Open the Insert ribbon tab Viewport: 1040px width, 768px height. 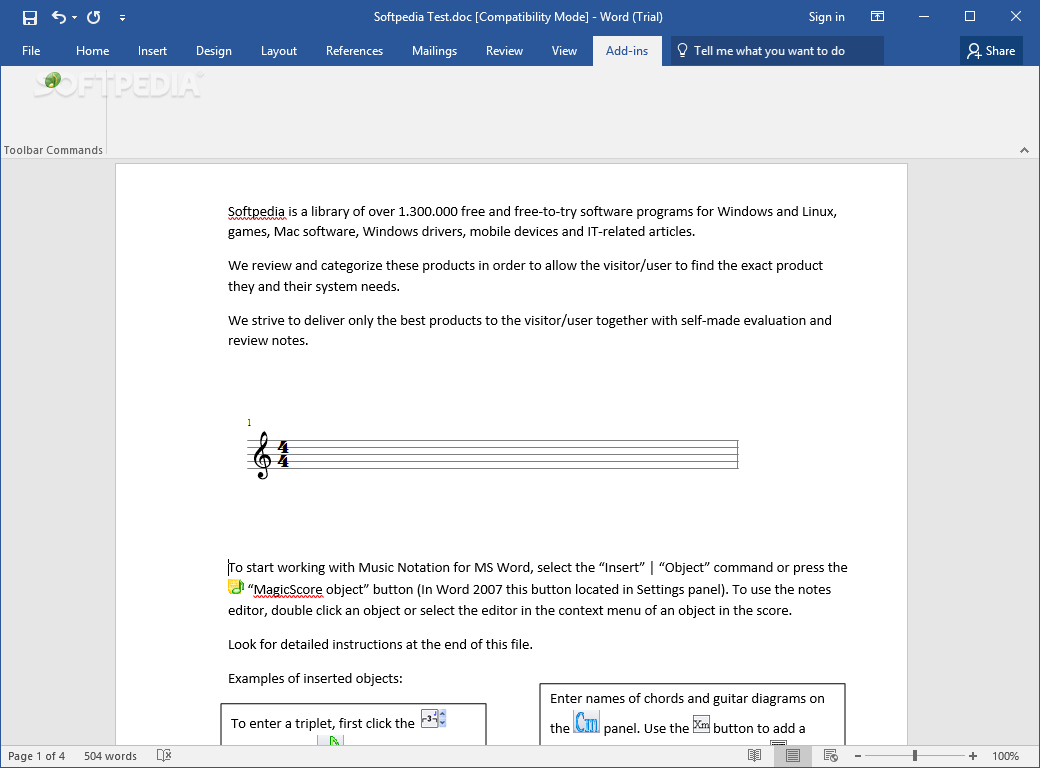pyautogui.click(x=152, y=51)
